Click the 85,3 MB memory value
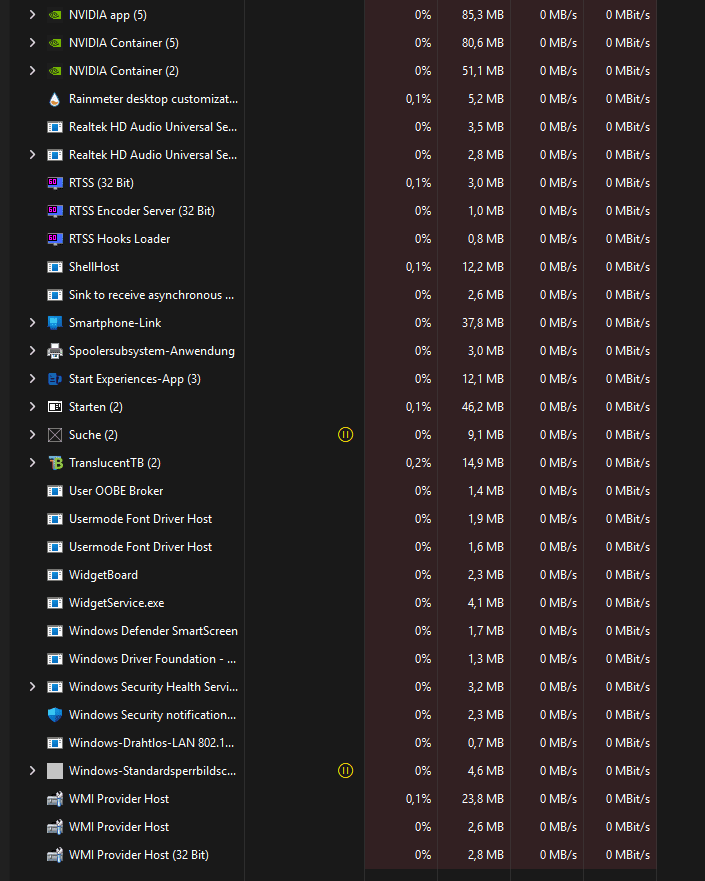The width and height of the screenshot is (705, 881). coord(483,15)
